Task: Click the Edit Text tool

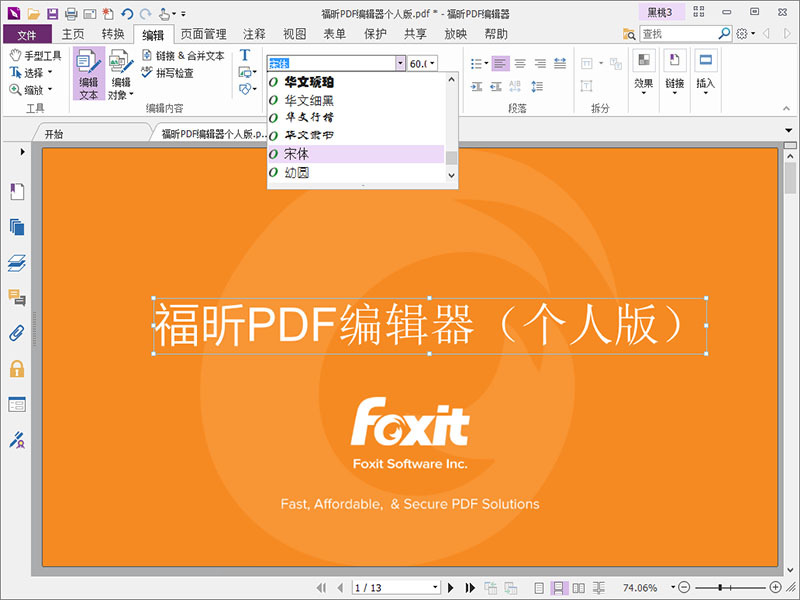Action: pyautogui.click(x=89, y=74)
